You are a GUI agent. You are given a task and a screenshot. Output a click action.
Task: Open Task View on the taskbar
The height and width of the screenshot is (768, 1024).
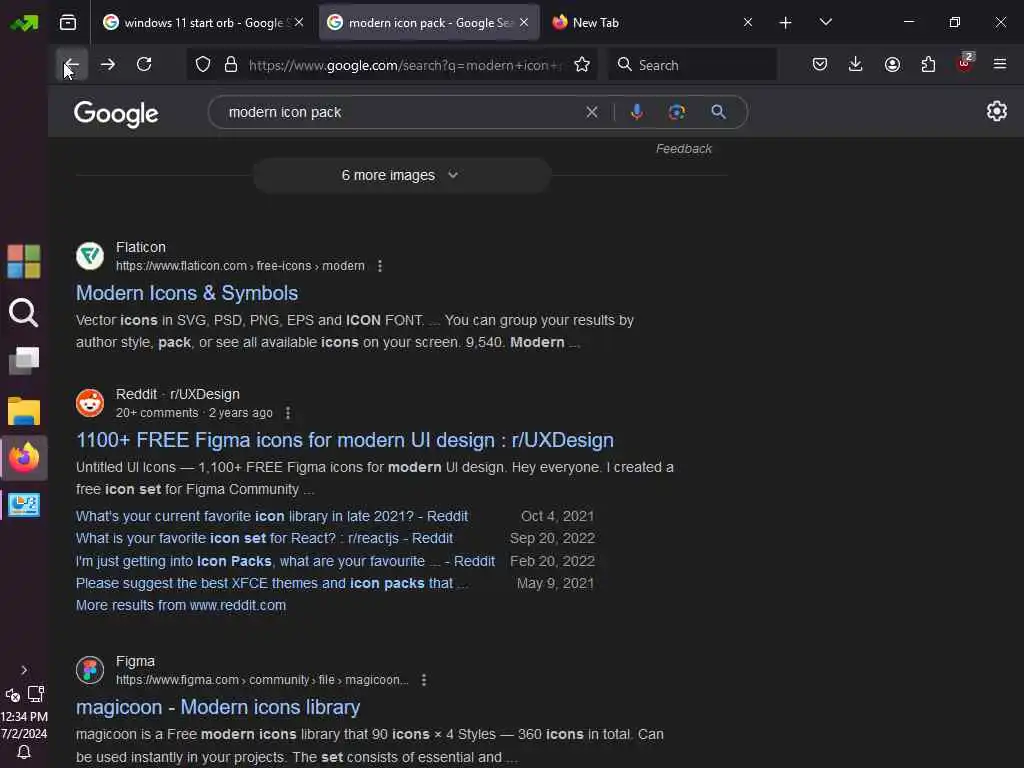[24, 360]
